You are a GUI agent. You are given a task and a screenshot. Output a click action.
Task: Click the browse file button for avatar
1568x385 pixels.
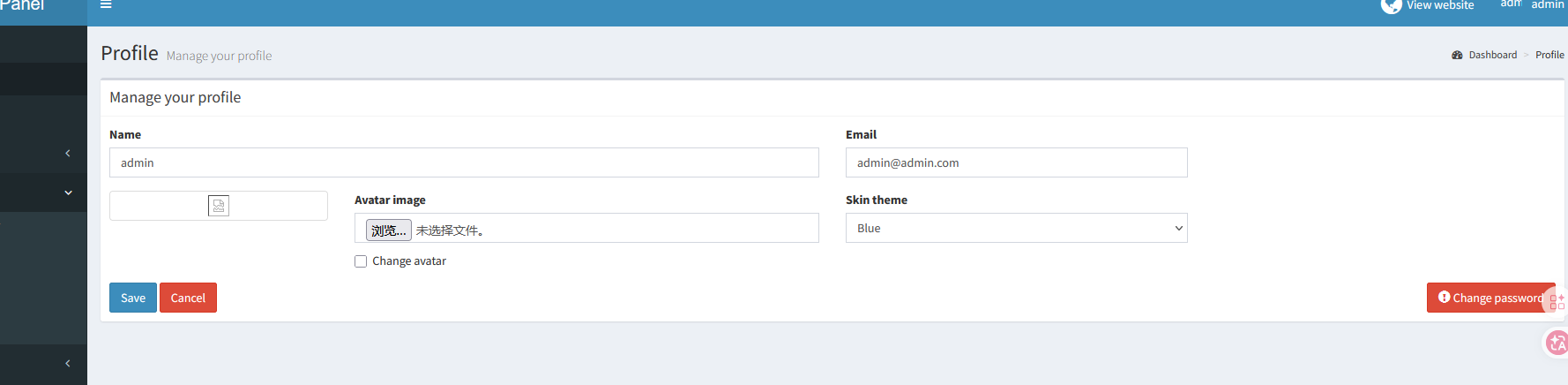[389, 230]
